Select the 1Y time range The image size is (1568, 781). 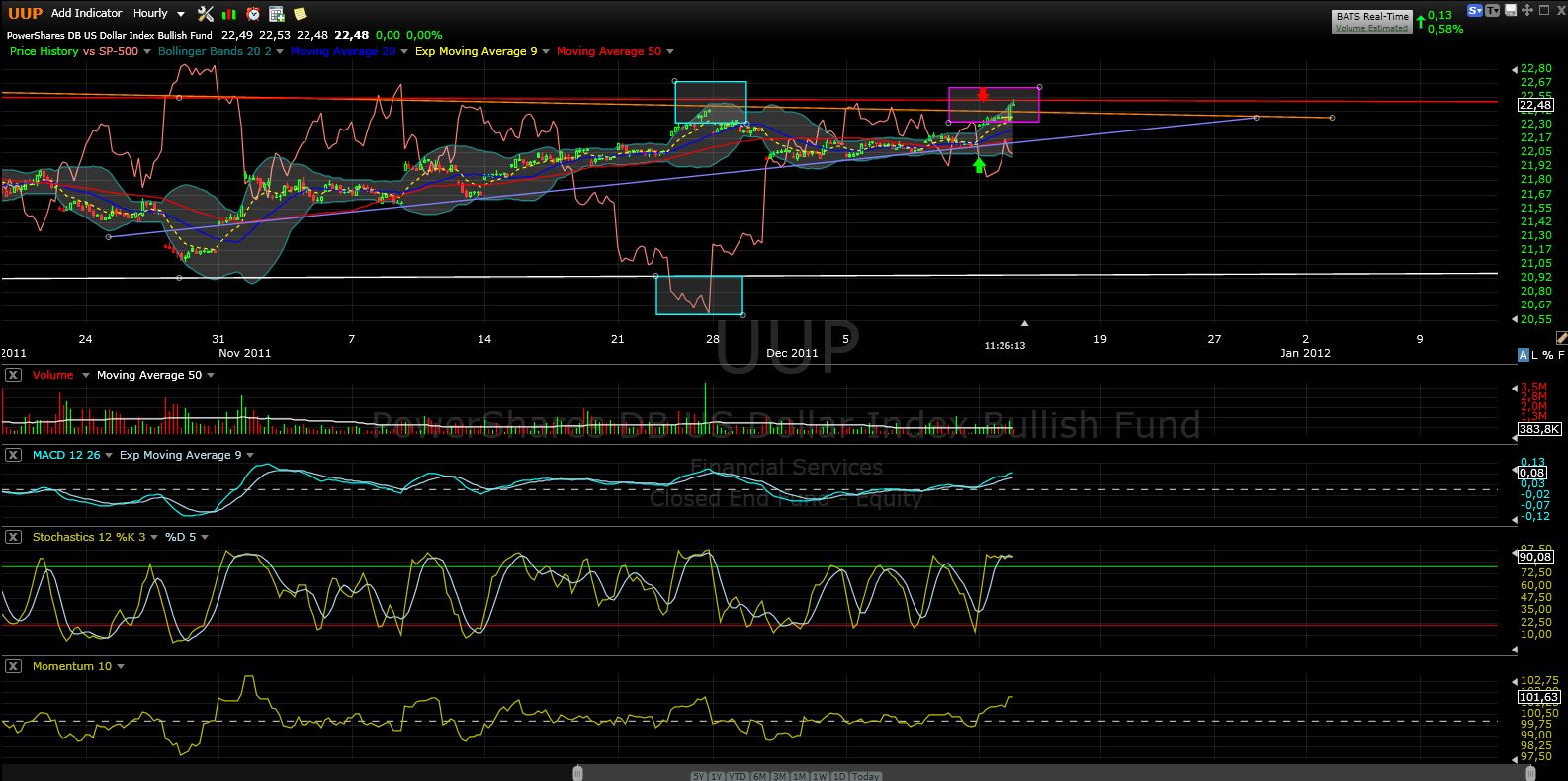(x=717, y=776)
